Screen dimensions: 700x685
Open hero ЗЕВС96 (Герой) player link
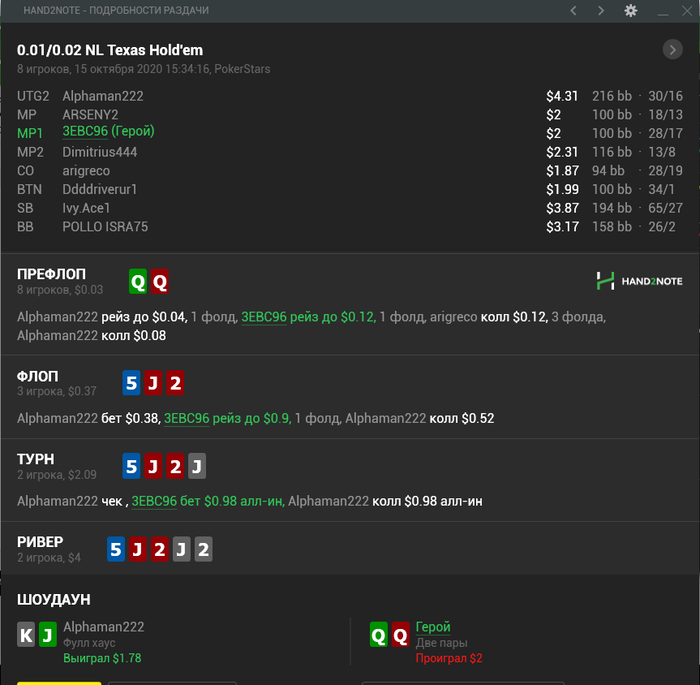point(108,131)
